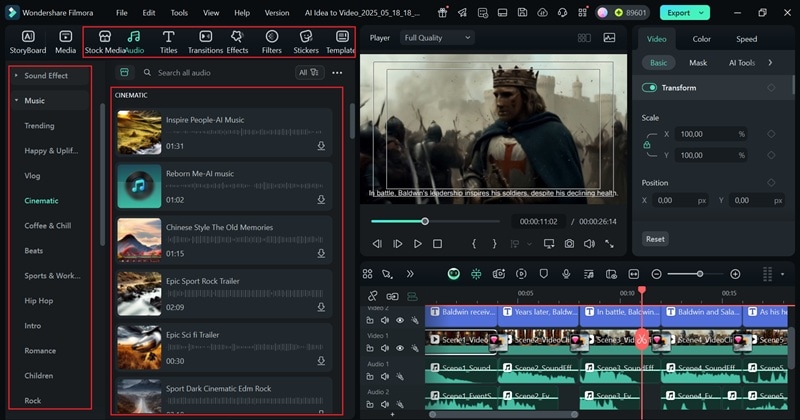Open the Edit menu
800x420 pixels.
(x=148, y=13)
